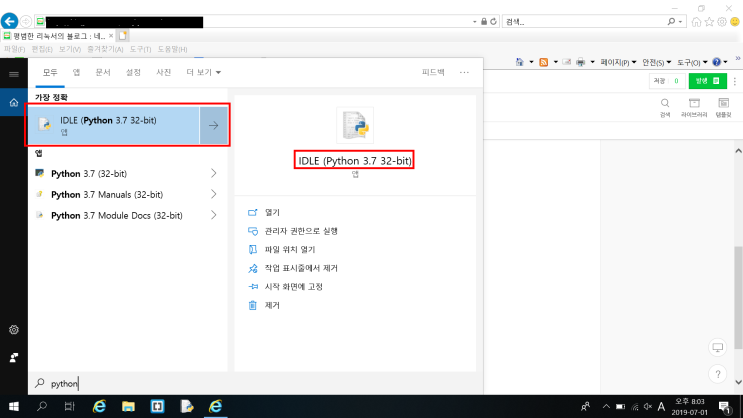Open the 도움말(H) menu
Screen dimensions: 743x418
(x=172, y=49)
